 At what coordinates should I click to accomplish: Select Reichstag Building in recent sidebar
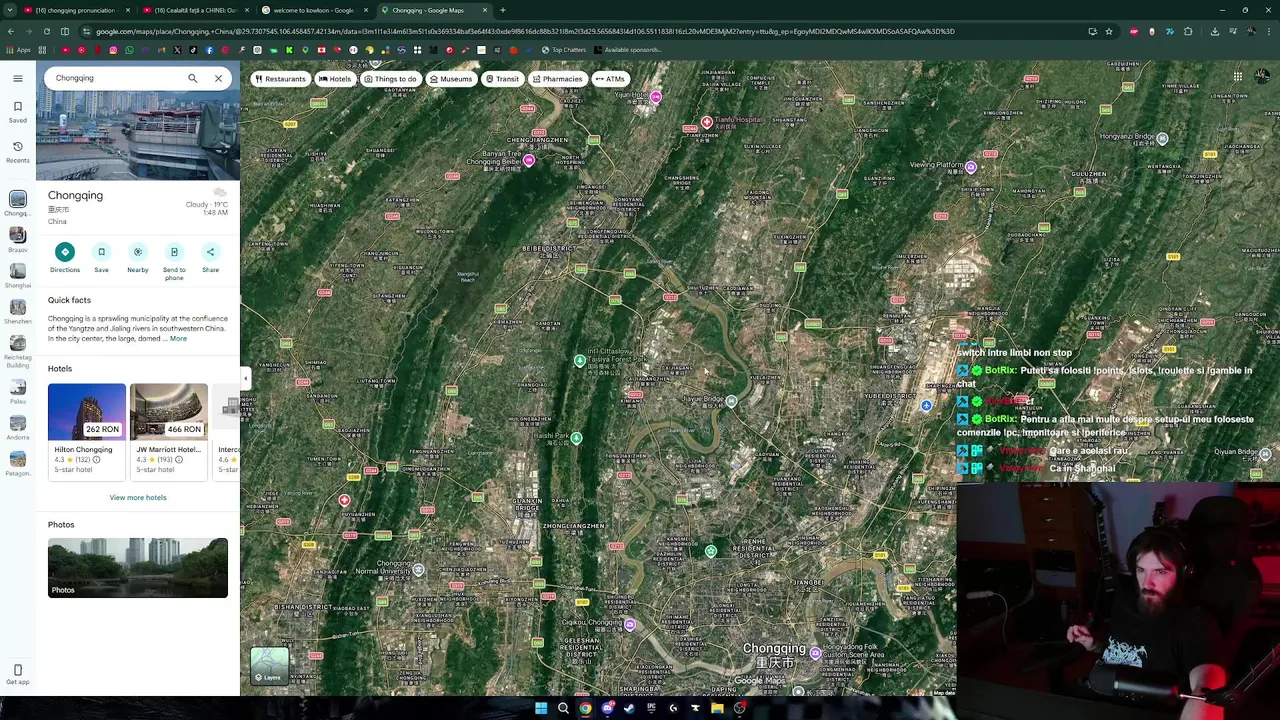17,350
